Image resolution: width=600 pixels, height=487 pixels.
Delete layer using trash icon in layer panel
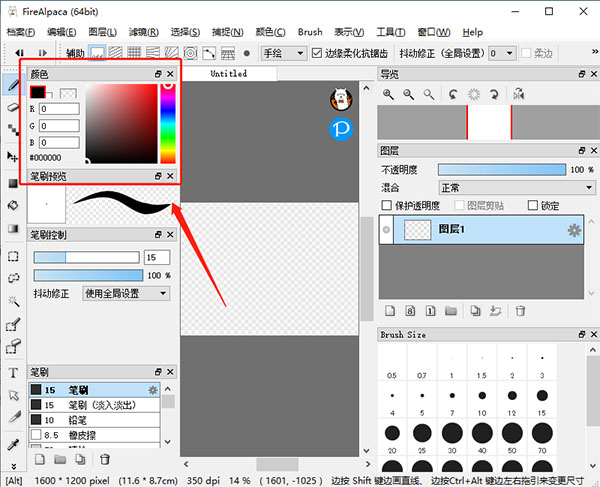coord(520,311)
